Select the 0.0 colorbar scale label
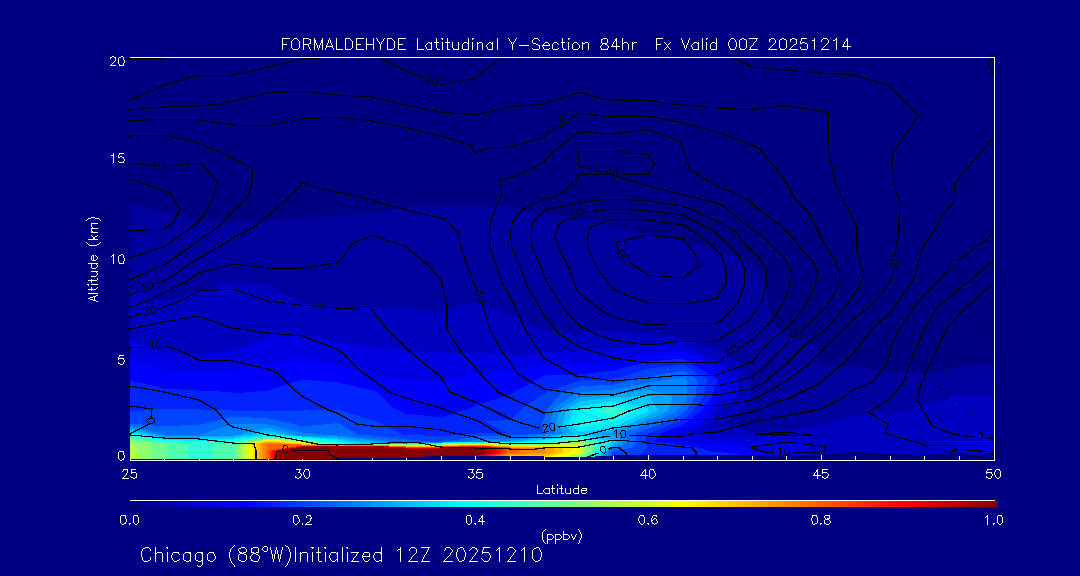Image resolution: width=1080 pixels, height=576 pixels. (x=129, y=520)
